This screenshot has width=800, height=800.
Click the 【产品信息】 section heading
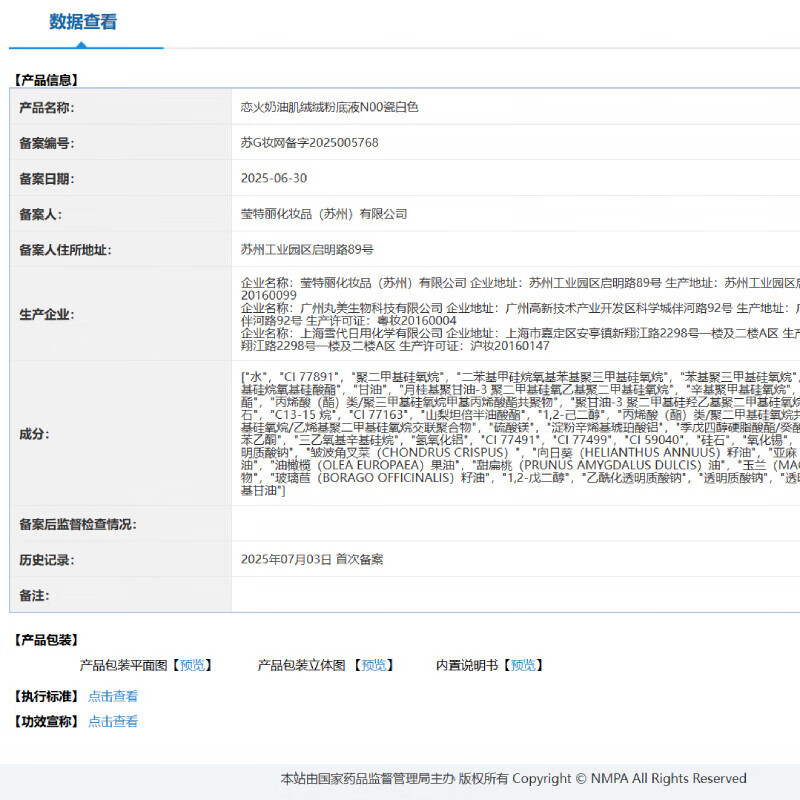[x=46, y=80]
